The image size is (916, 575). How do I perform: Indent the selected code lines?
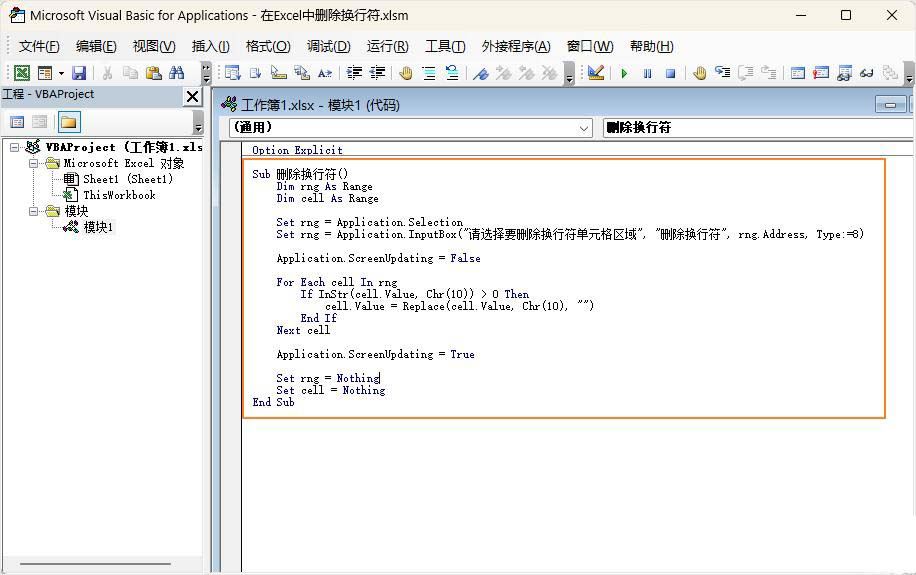click(354, 72)
